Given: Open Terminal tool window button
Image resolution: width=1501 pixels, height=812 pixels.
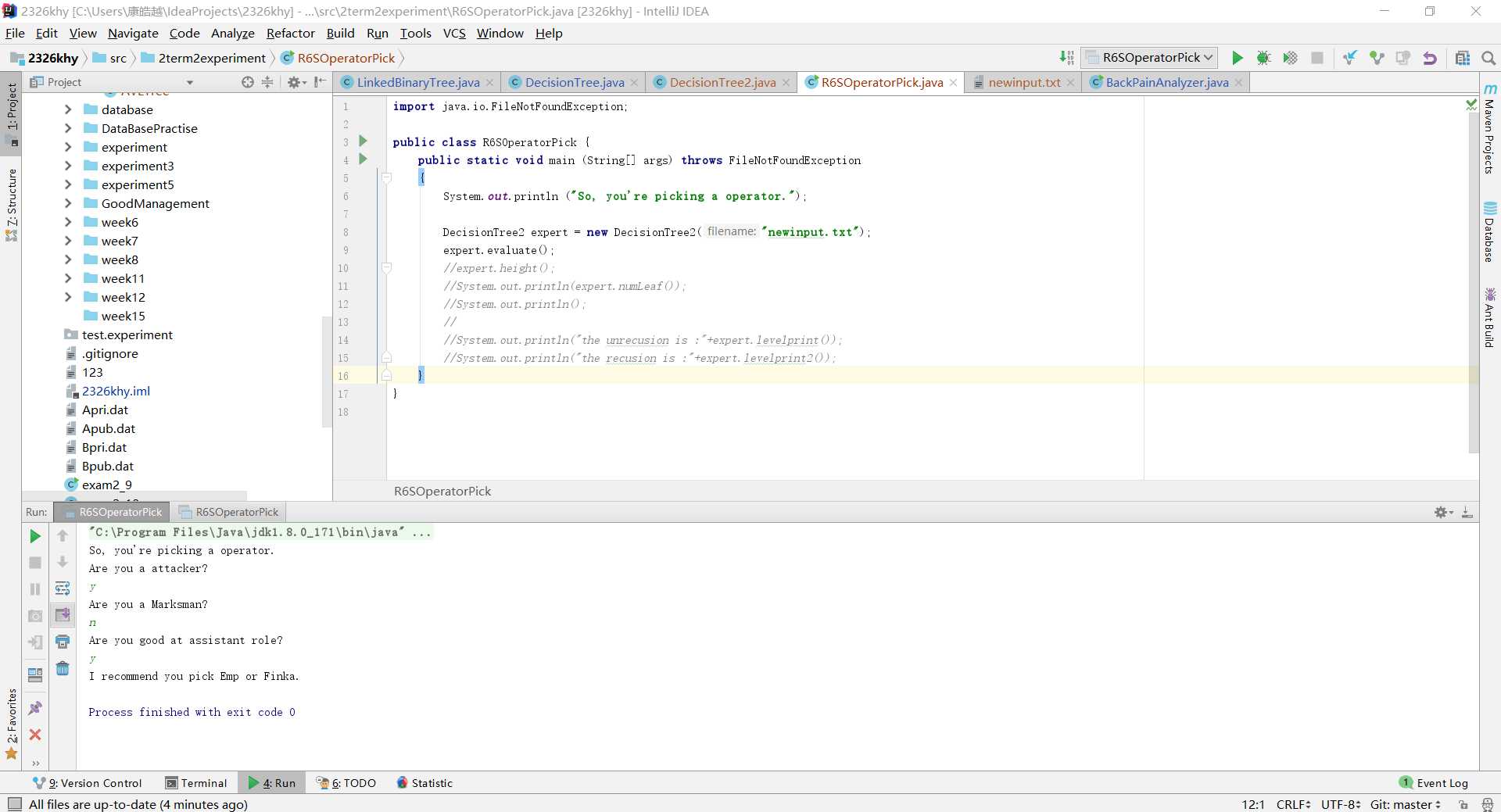Looking at the screenshot, I should tap(196, 783).
